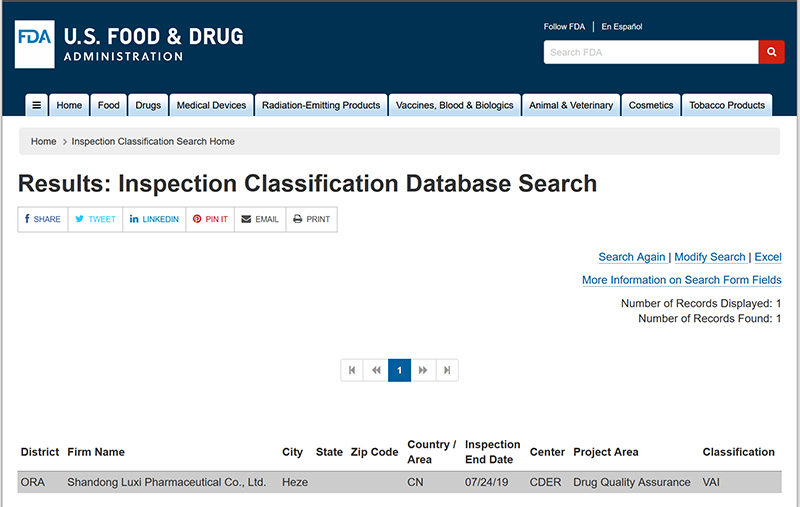Share the page on Facebook
Screen dimensions: 800x507
point(43,219)
